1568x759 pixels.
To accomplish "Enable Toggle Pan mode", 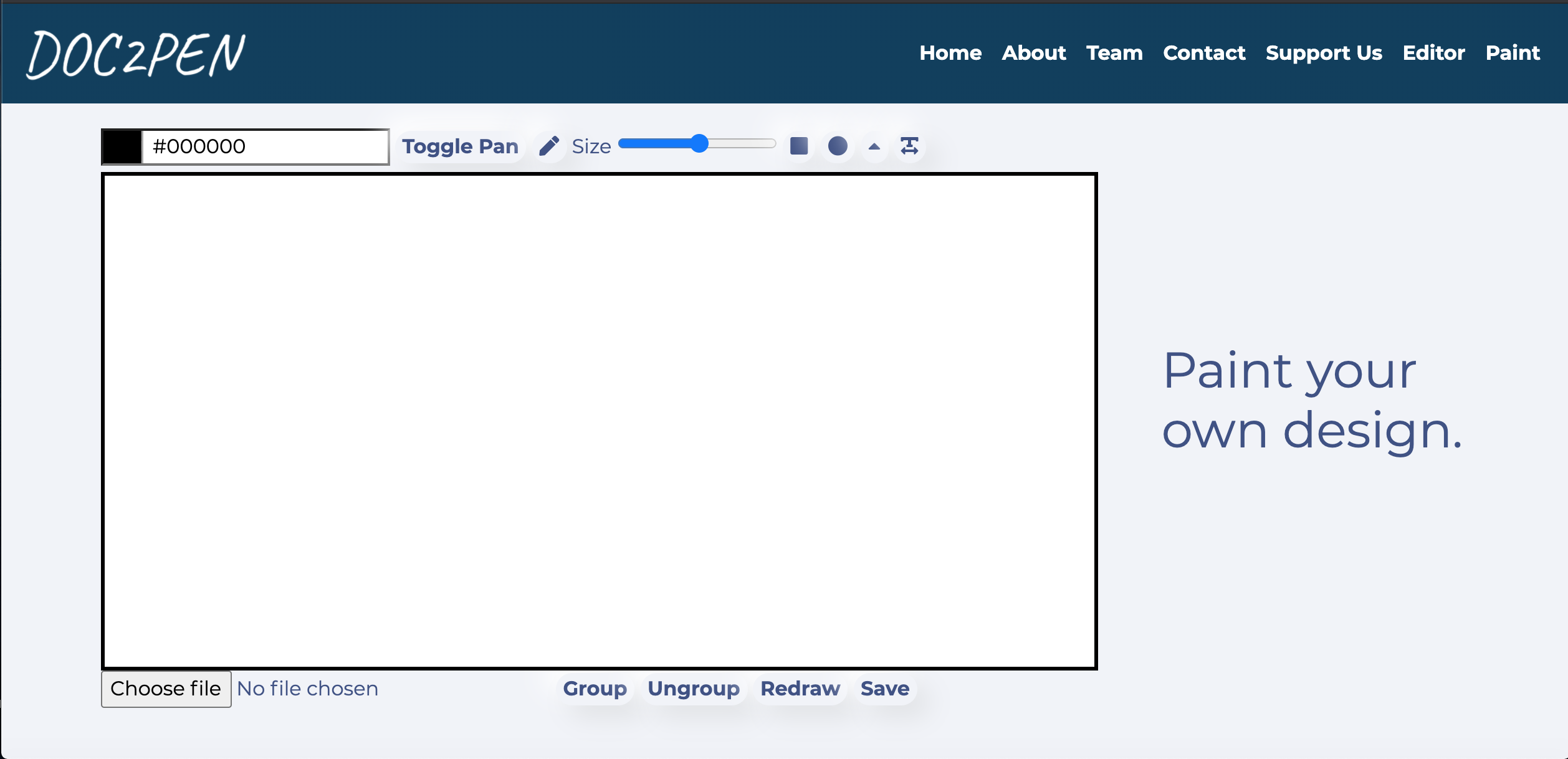I will (460, 146).
